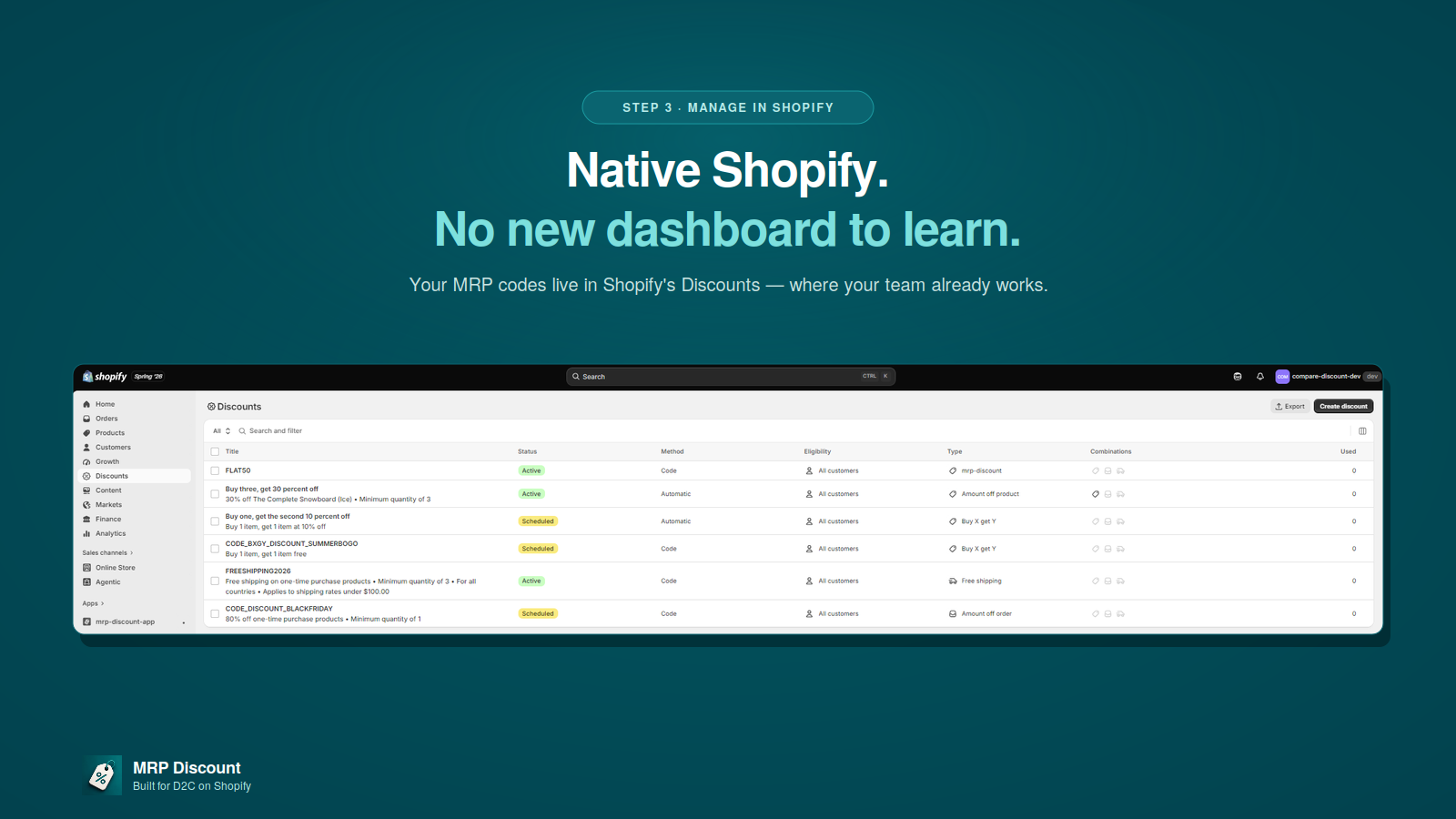Screen dimensions: 1456x819
Task: Click the Export button
Action: click(1290, 407)
